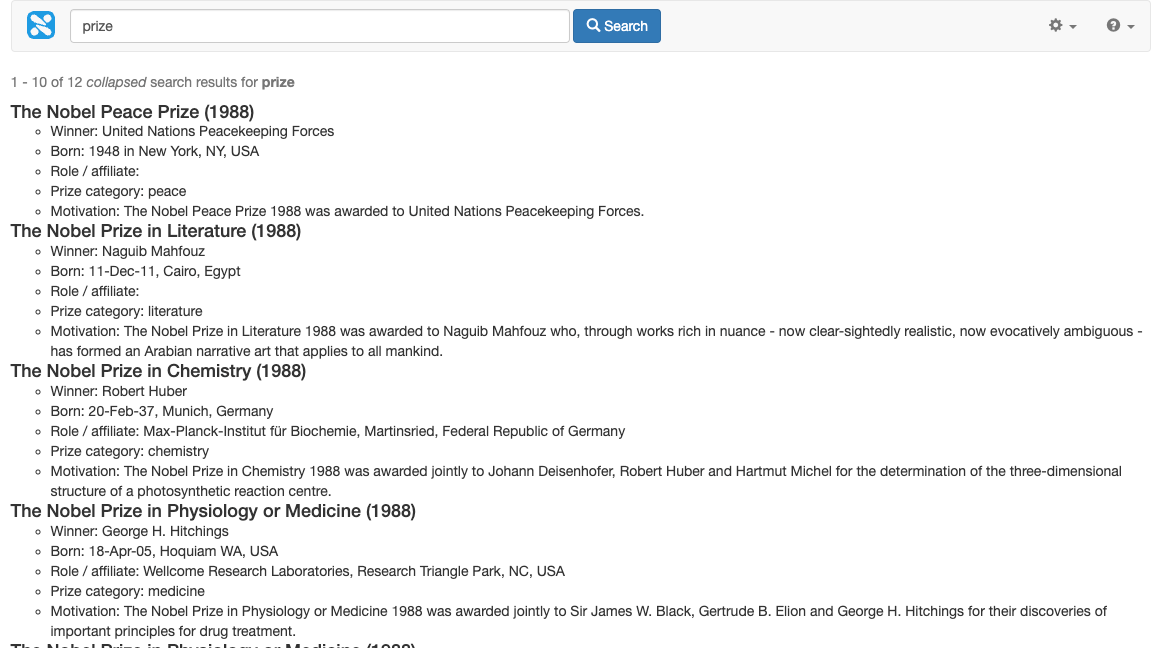Select the Winner: Robert Huber line
Viewport: 1159px width, 648px height.
click(x=118, y=391)
